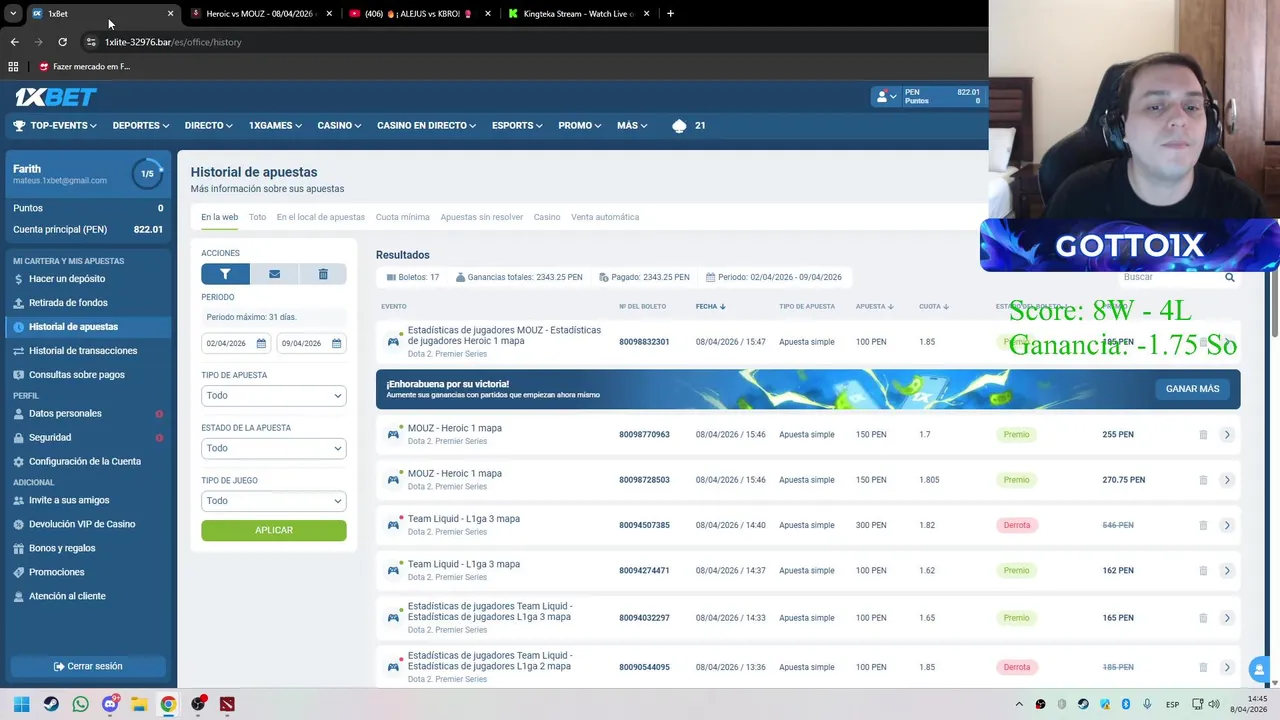
Task: Open Estado de la apuesta dropdown
Action: [x=274, y=448]
